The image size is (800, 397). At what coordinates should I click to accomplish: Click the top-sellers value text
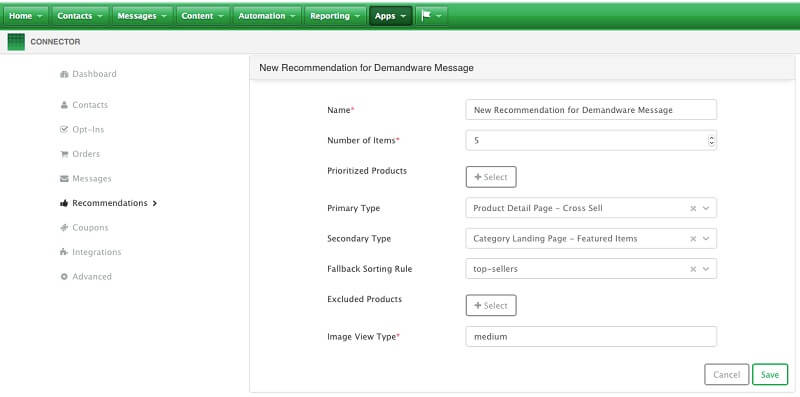click(x=495, y=269)
